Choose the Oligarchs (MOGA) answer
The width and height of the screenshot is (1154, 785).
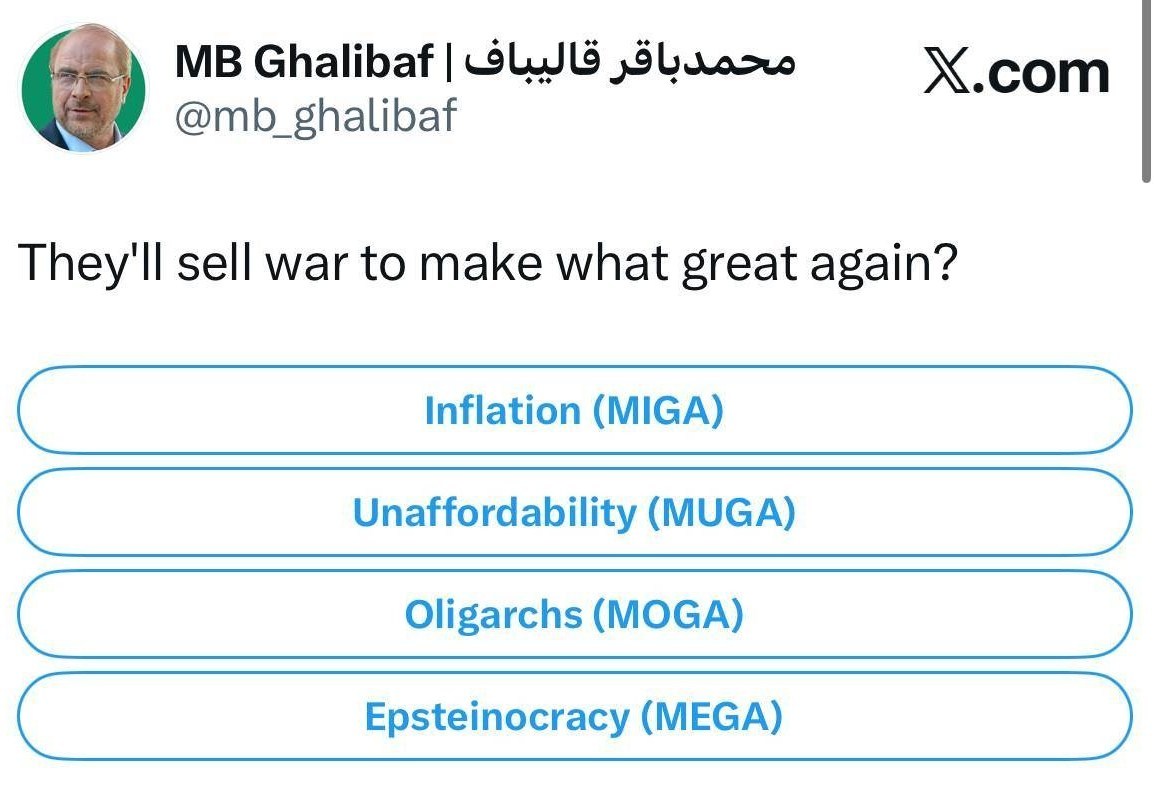[575, 614]
